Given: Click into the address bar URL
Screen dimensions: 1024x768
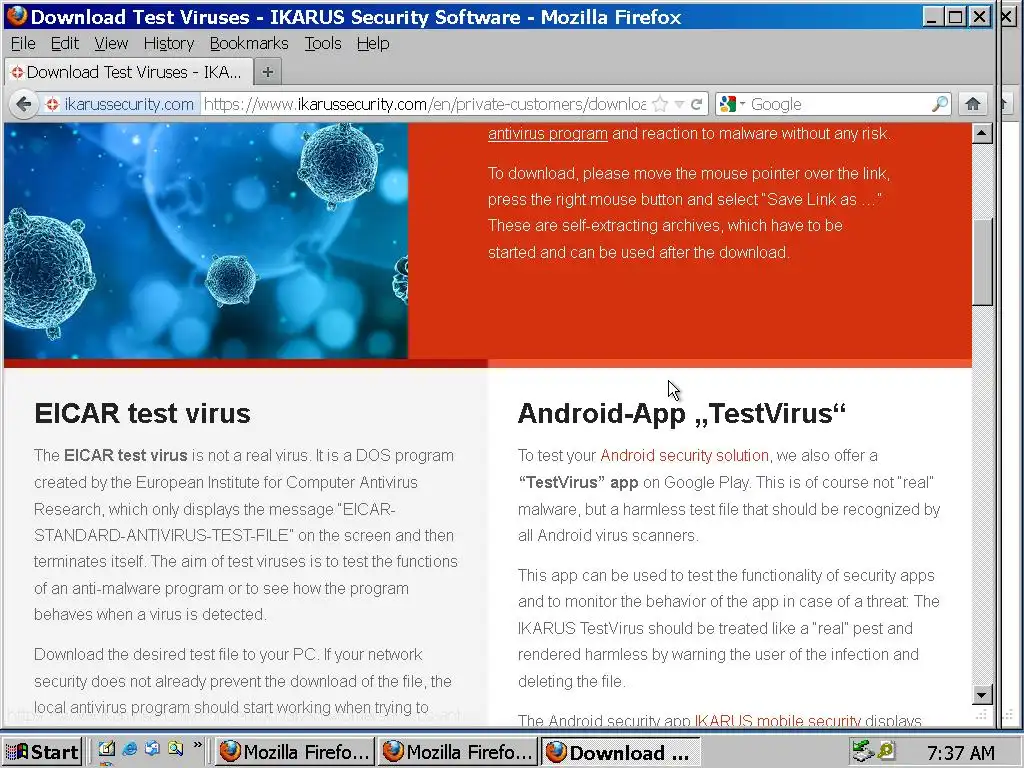Looking at the screenshot, I should pyautogui.click(x=424, y=104).
